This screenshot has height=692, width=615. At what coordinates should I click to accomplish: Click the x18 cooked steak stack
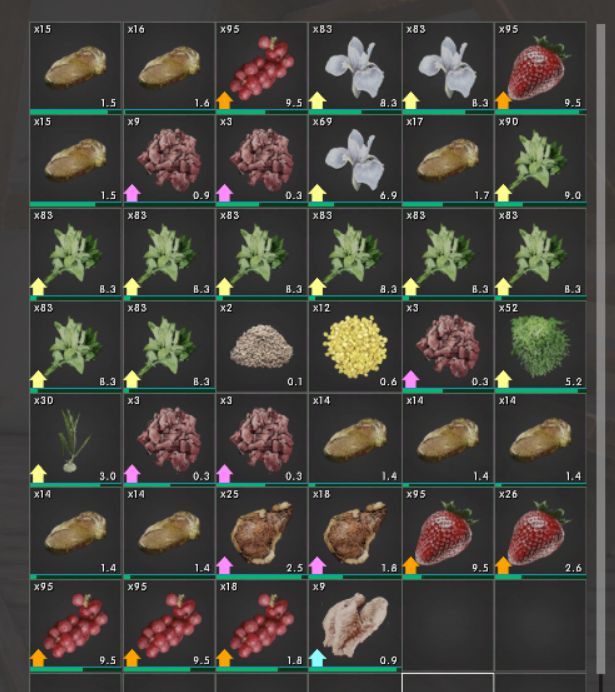click(x=355, y=531)
